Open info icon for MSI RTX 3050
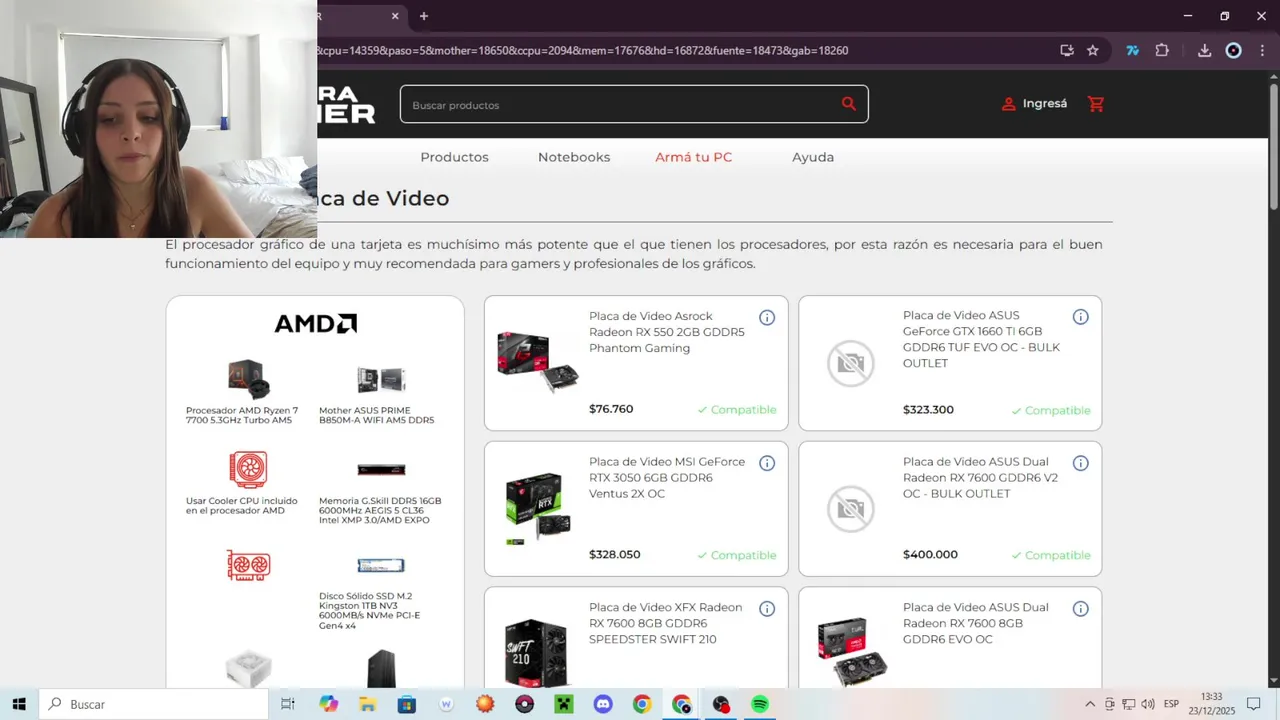 [767, 463]
